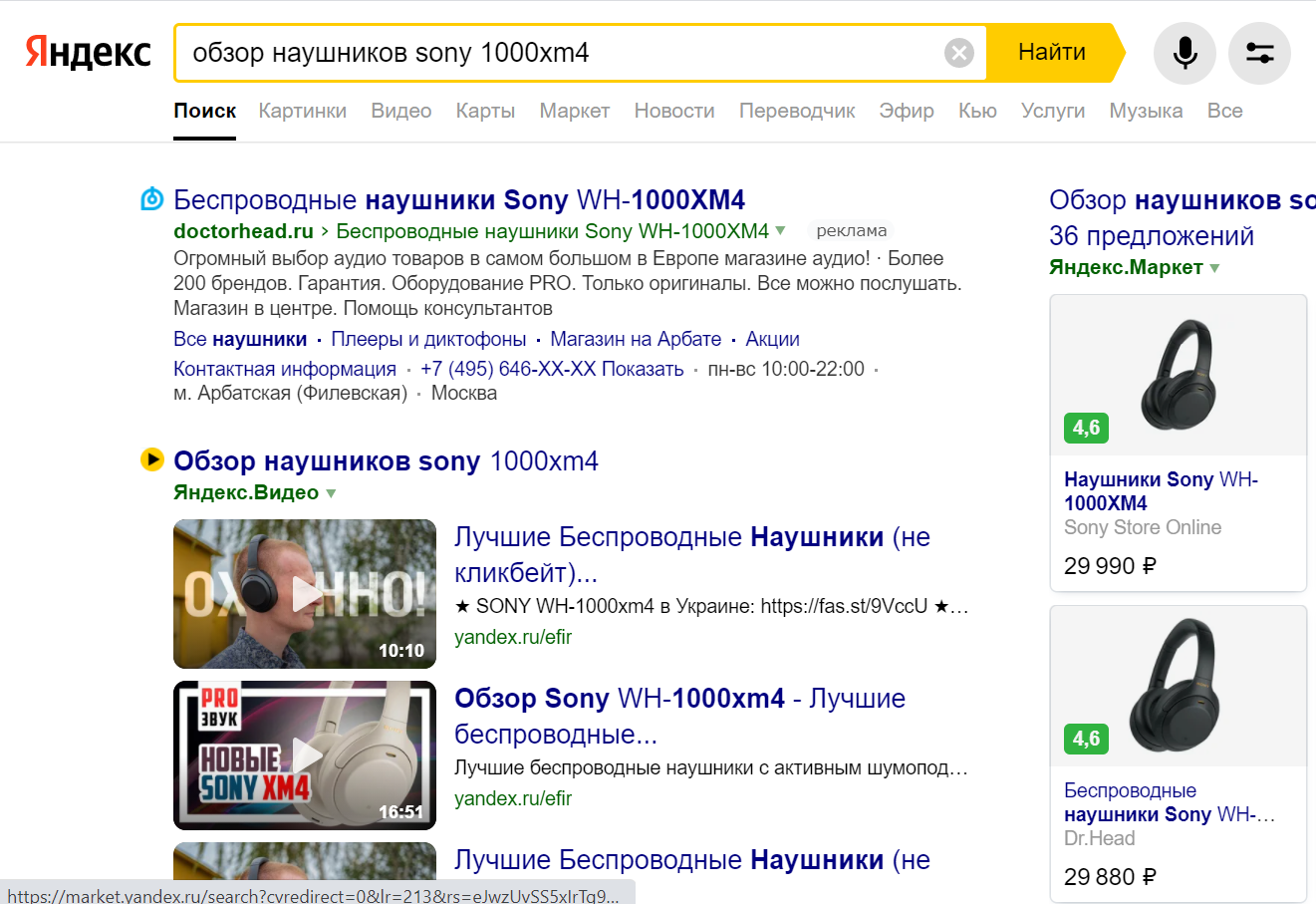Image resolution: width=1316 pixels, height=904 pixels.
Task: Open the Услуги tab
Action: tap(1053, 111)
